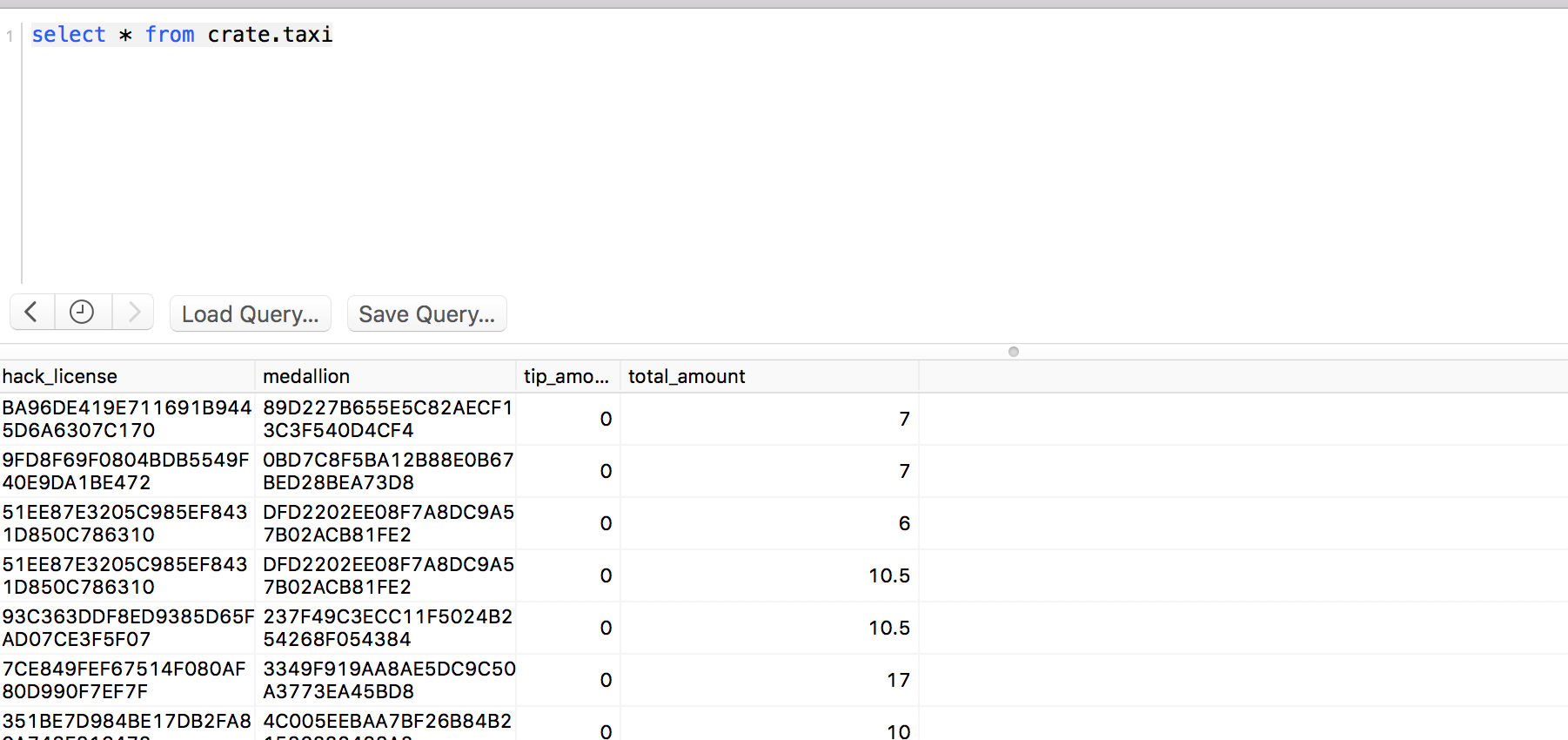The width and height of the screenshot is (1568, 740).
Task: Select tip amount 0 in total 17 row
Action: coord(568,680)
